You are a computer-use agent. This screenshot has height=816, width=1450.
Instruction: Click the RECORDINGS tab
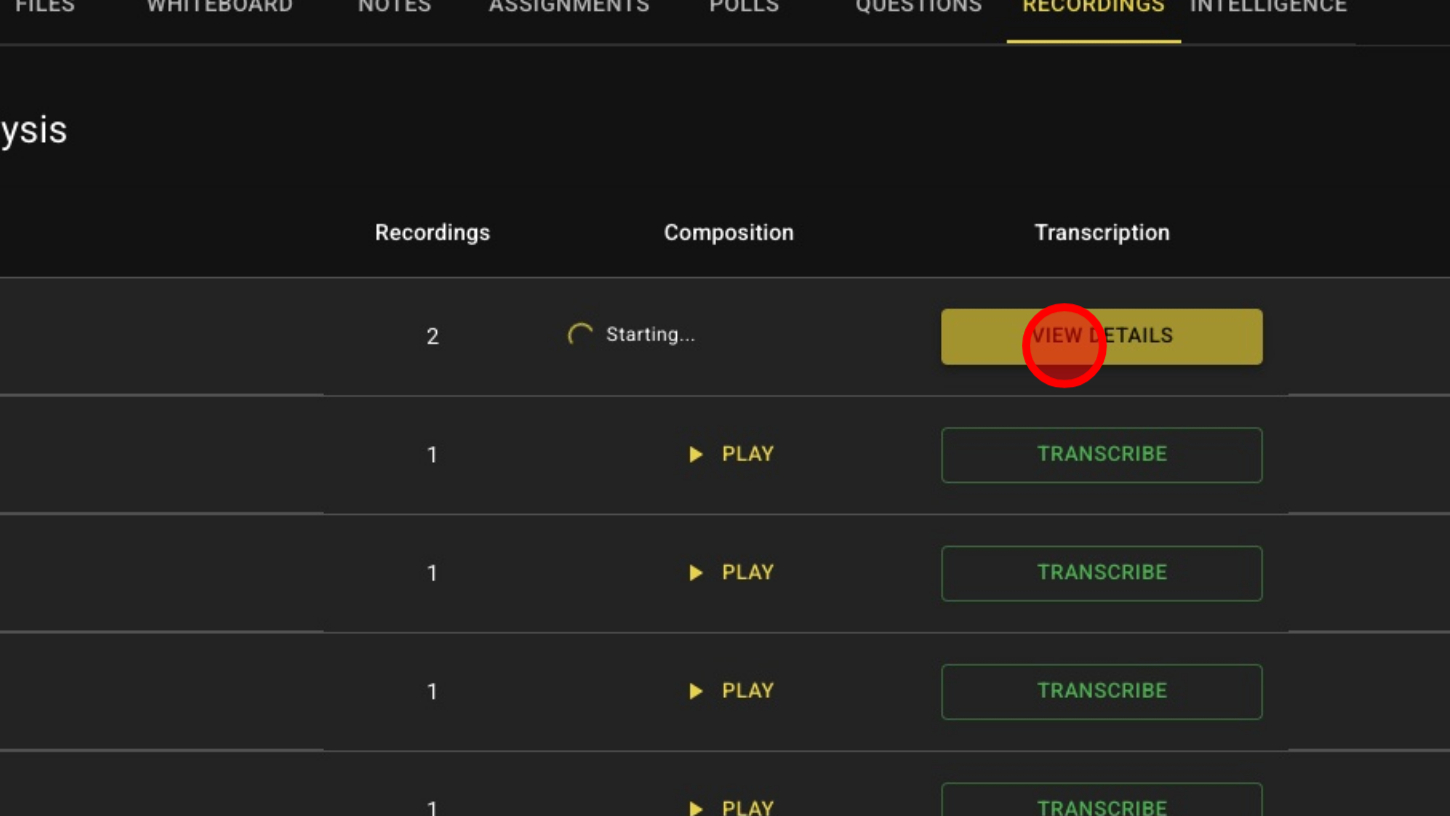coord(1093,8)
